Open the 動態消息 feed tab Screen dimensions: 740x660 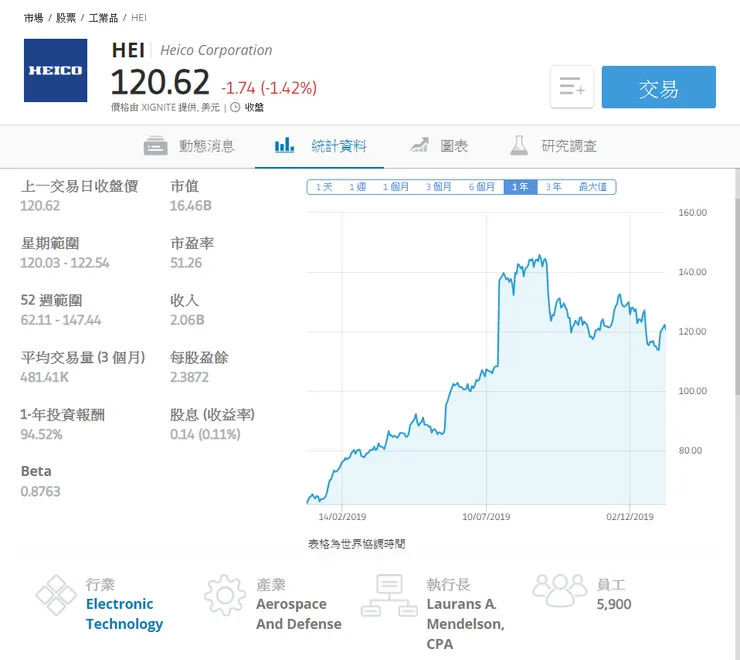coord(189,146)
